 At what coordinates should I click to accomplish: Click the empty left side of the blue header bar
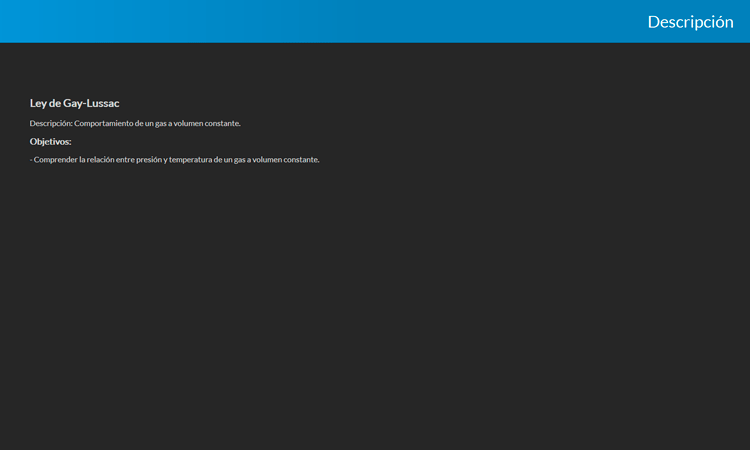200,22
